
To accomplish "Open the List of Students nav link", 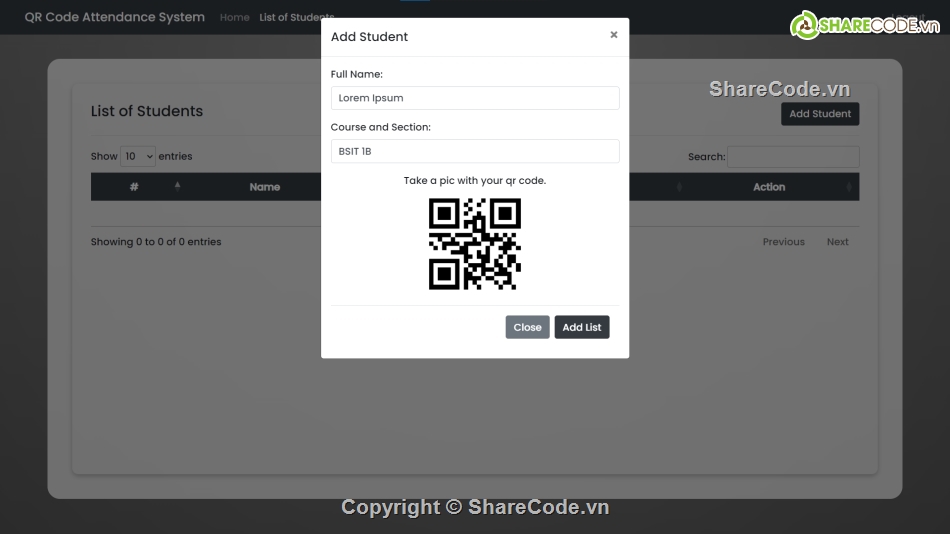I will coord(297,18).
